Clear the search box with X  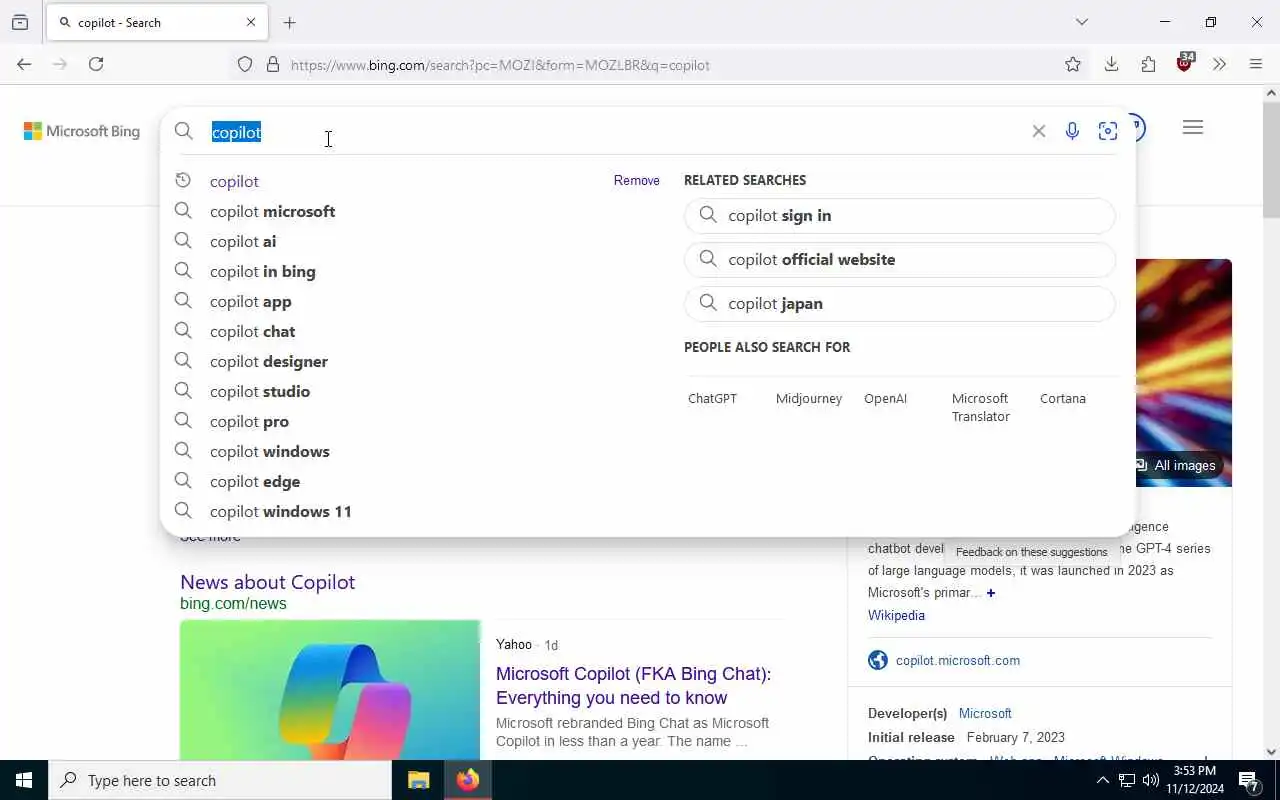[1039, 131]
